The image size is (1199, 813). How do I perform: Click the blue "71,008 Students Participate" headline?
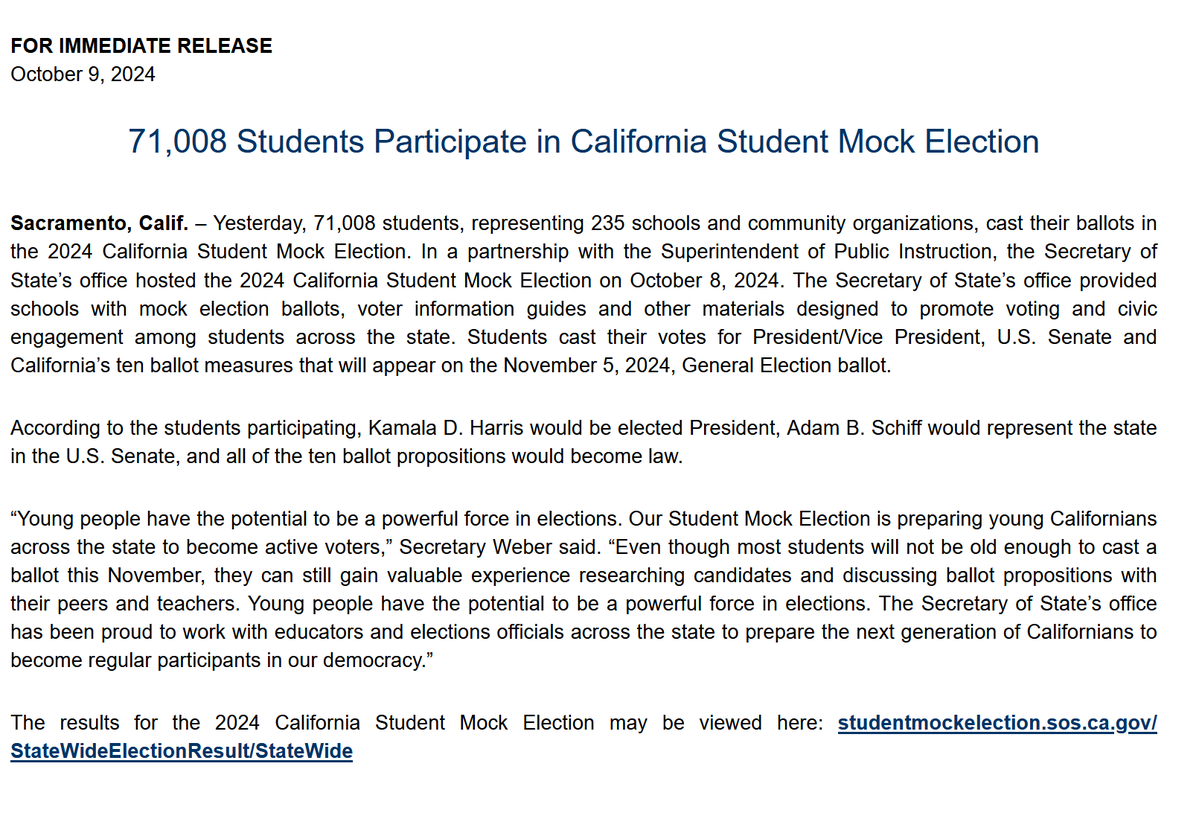click(583, 141)
